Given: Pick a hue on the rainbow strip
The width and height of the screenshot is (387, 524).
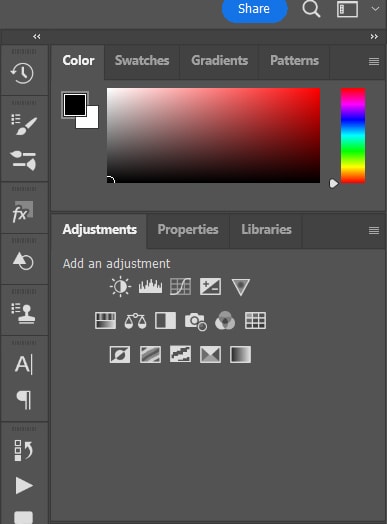Looking at the screenshot, I should 353,136.
